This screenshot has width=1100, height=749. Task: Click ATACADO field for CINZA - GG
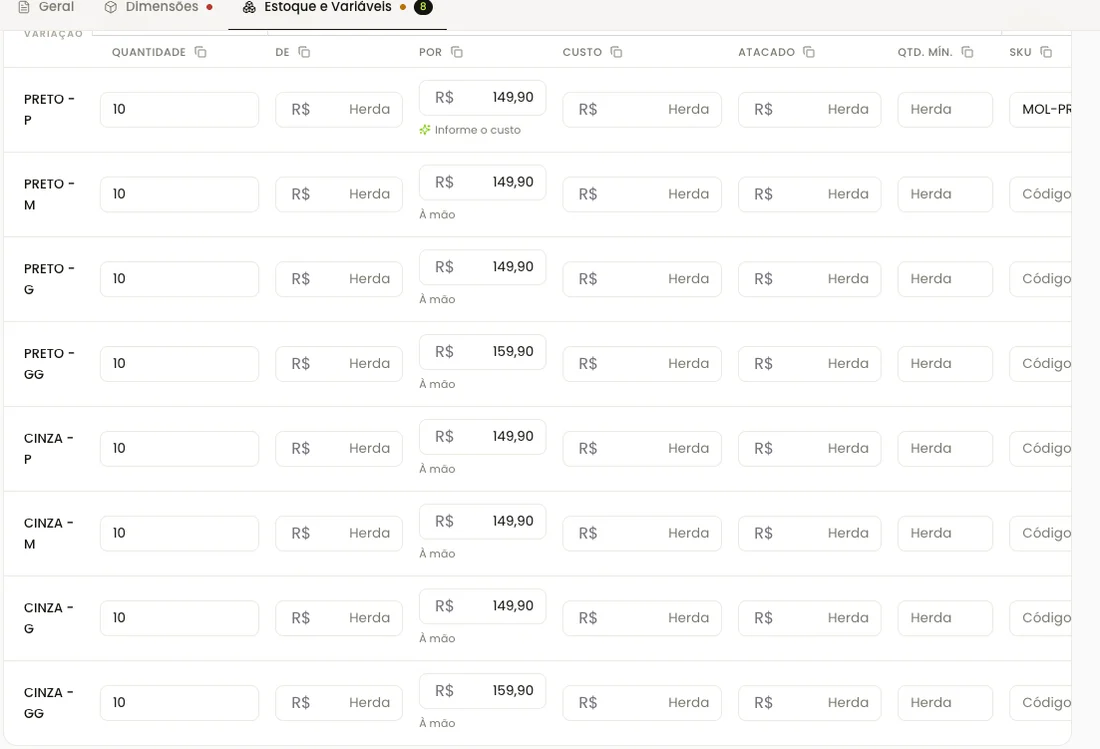coord(810,703)
